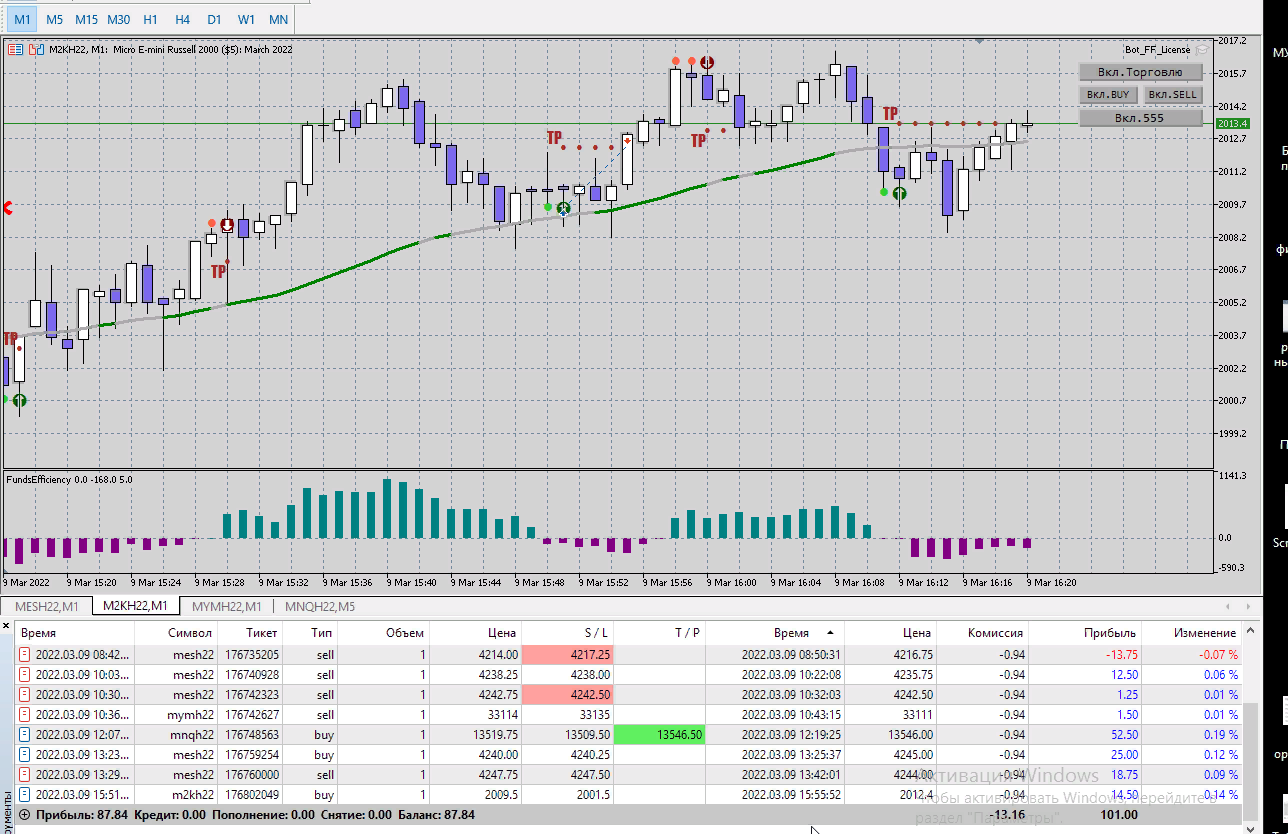Click the Время header with sort arrow

(x=775, y=633)
